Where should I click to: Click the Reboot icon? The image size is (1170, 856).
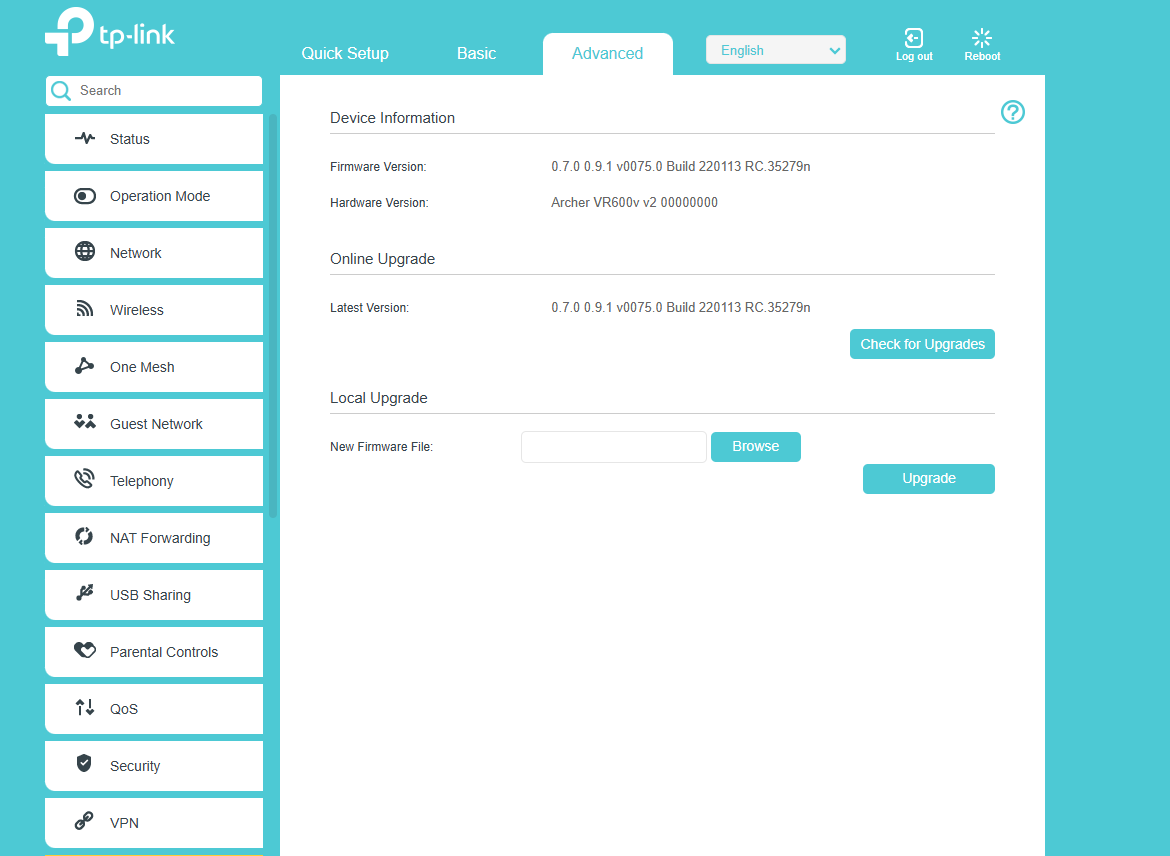pyautogui.click(x=982, y=39)
